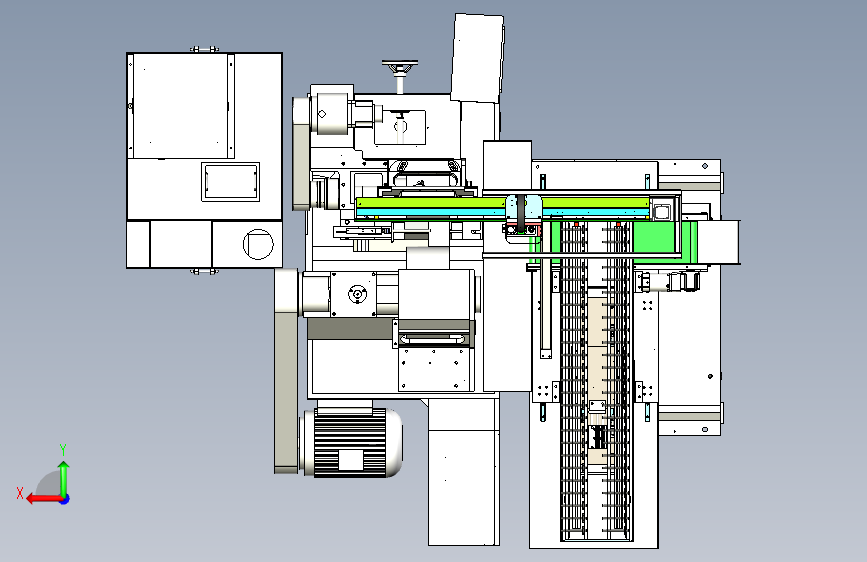Screen dimensions: 867x562
Task: Click the blue Z axis dot at triad origin
Action: [65, 499]
